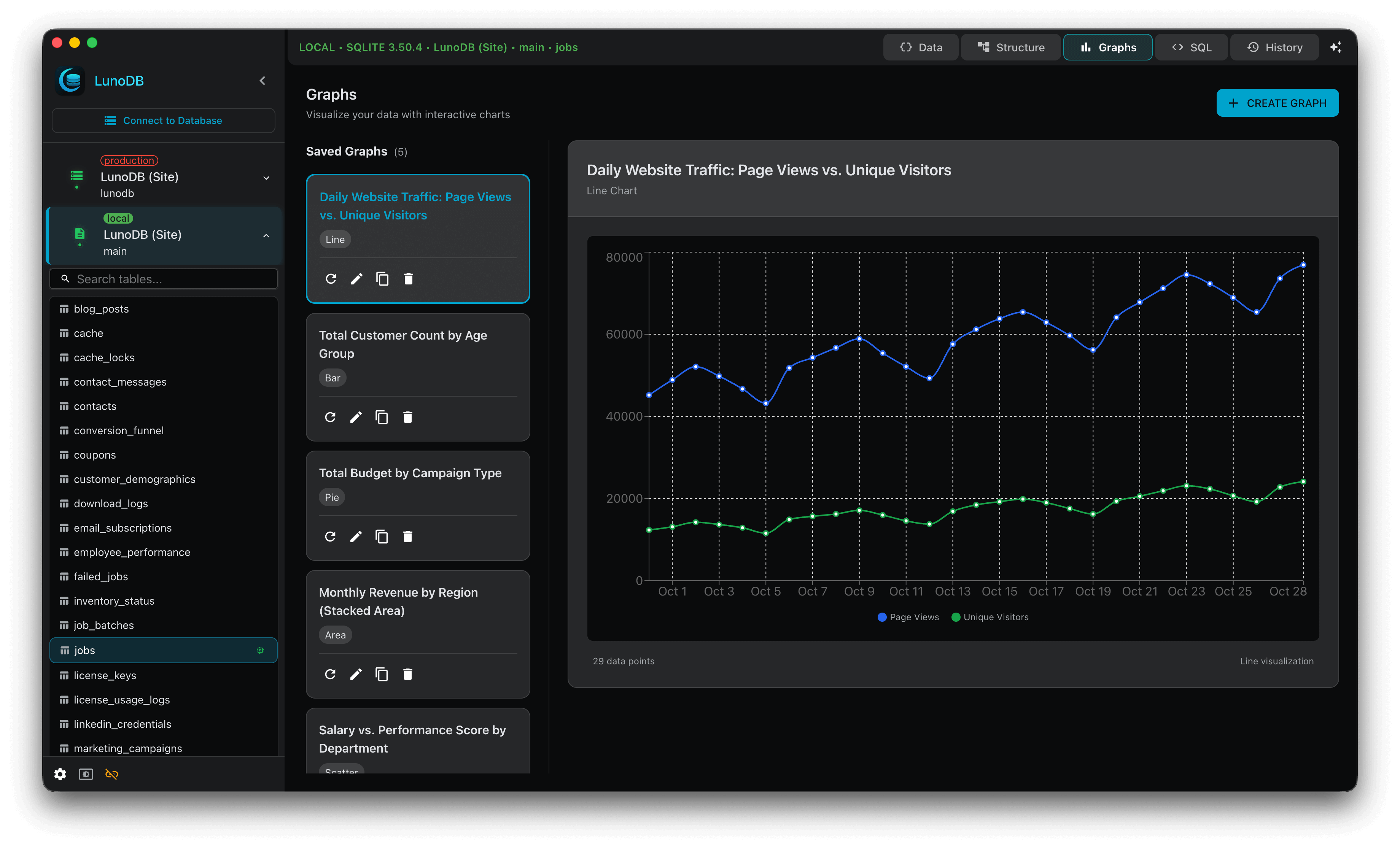Open Salary vs. Performance Score graph card
The image size is (1400, 848).
pos(418,740)
